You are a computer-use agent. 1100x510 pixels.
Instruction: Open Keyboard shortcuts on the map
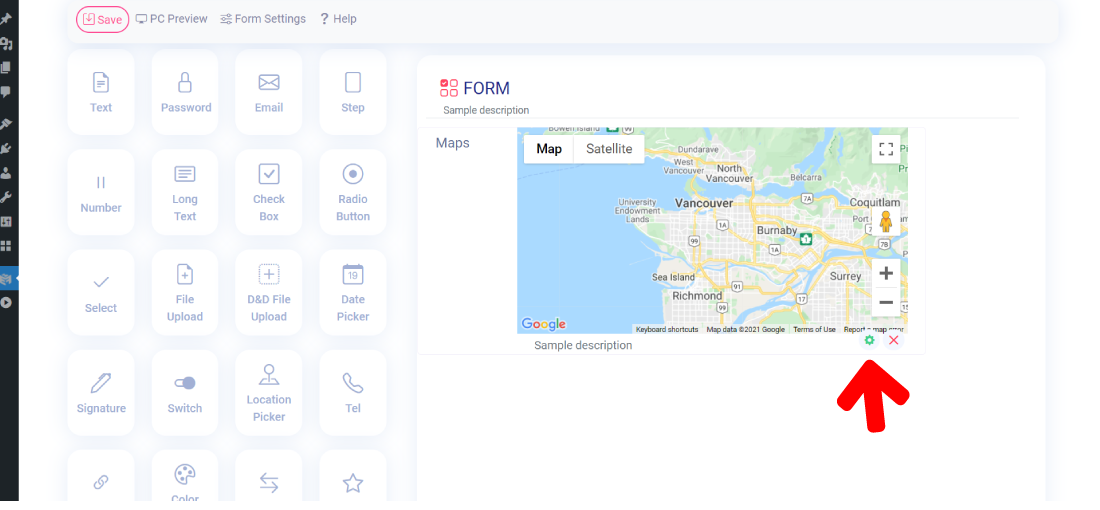pos(666,330)
